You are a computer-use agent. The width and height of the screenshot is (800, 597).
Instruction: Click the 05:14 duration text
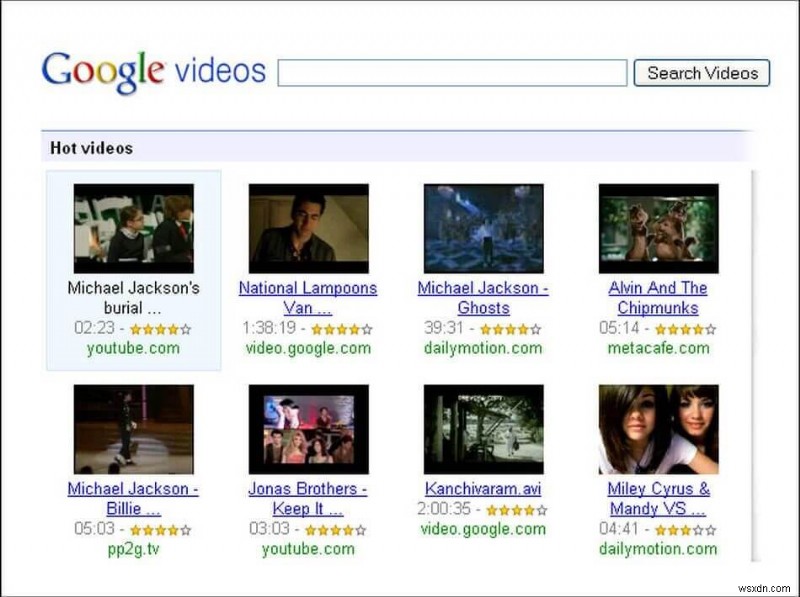pyautogui.click(x=619, y=328)
